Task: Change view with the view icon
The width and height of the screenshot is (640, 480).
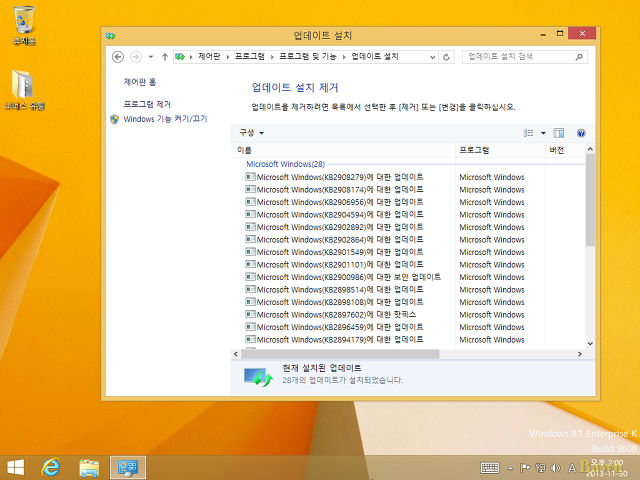Action: pyautogui.click(x=529, y=133)
